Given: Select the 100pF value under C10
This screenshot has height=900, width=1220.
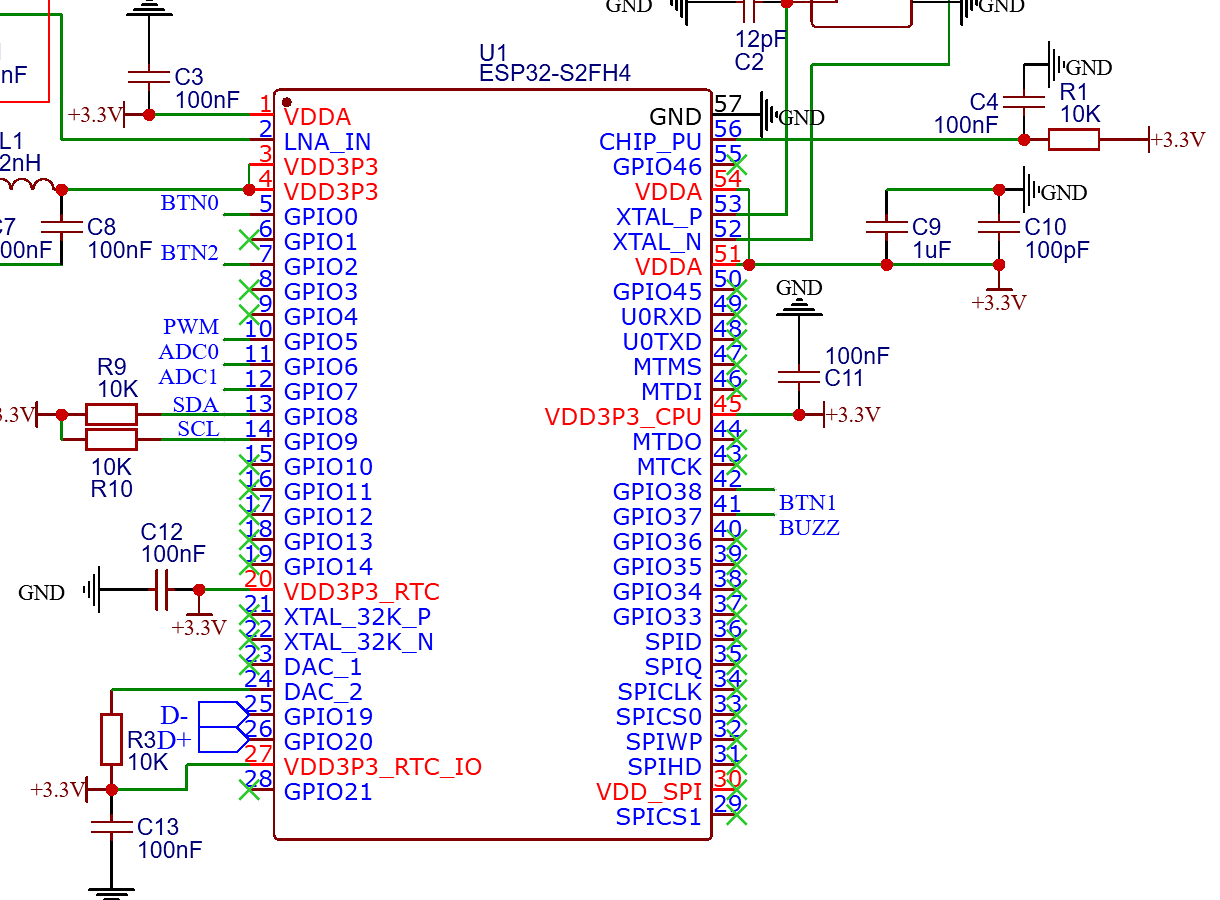Looking at the screenshot, I should [1057, 250].
